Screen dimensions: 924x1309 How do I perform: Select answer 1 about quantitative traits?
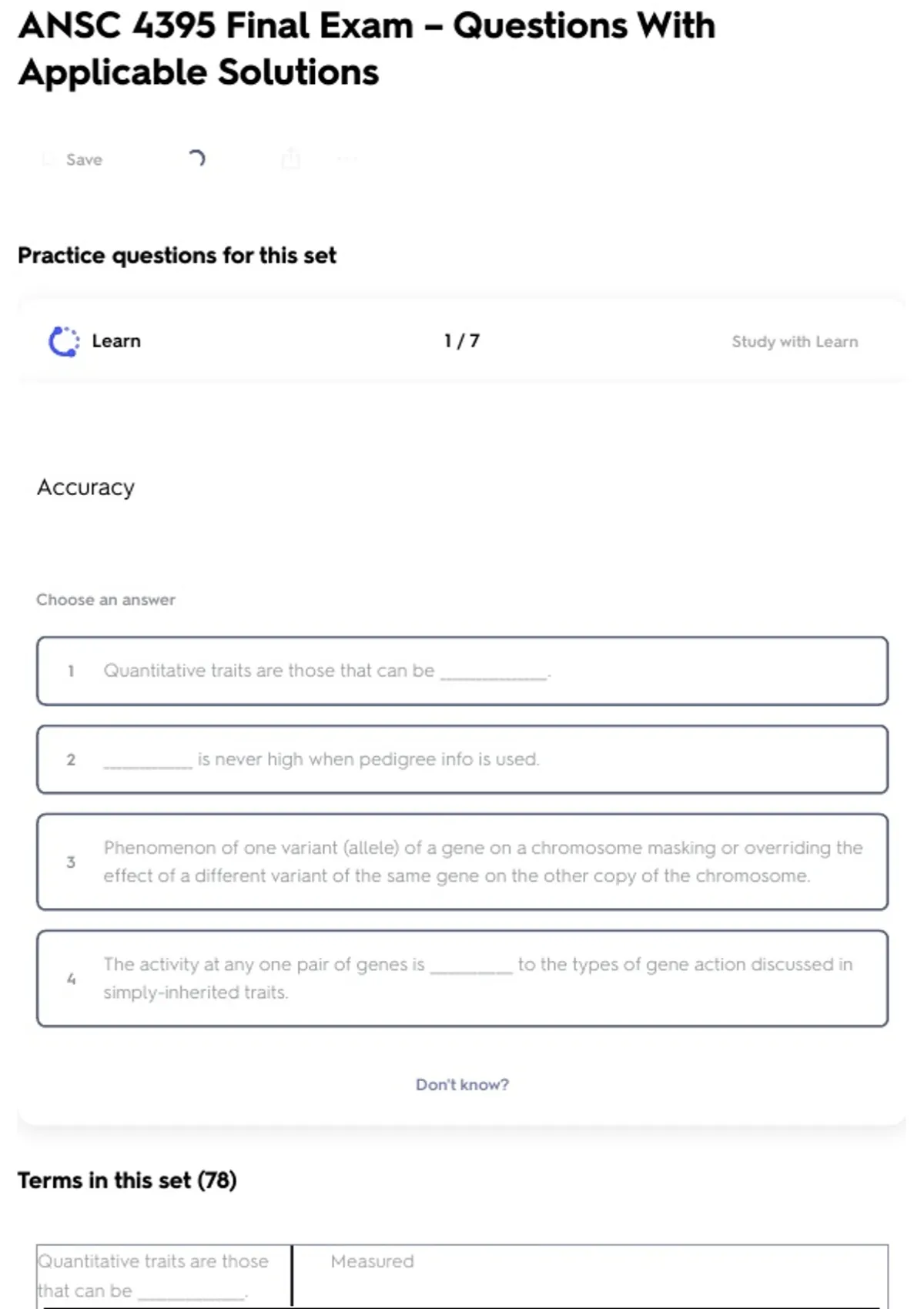tap(462, 671)
